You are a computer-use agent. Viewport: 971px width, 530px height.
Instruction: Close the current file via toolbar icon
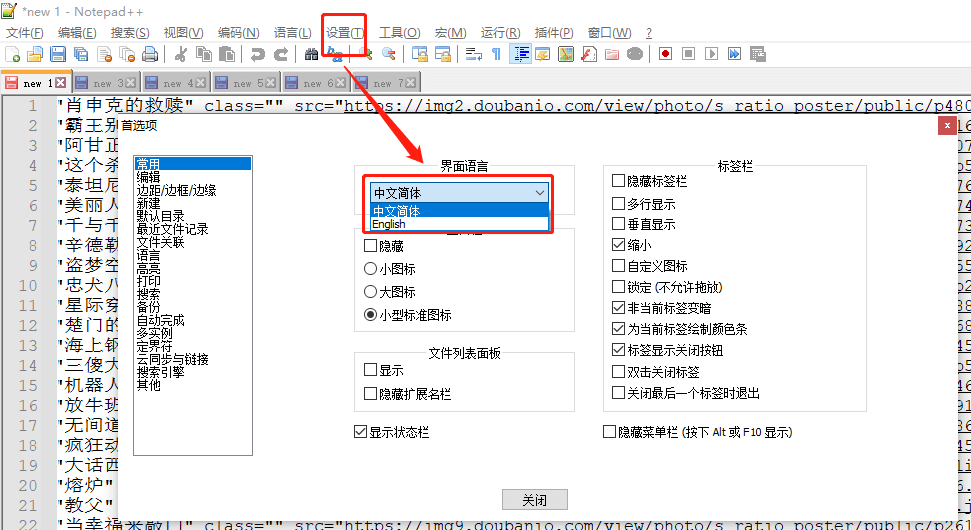104,54
